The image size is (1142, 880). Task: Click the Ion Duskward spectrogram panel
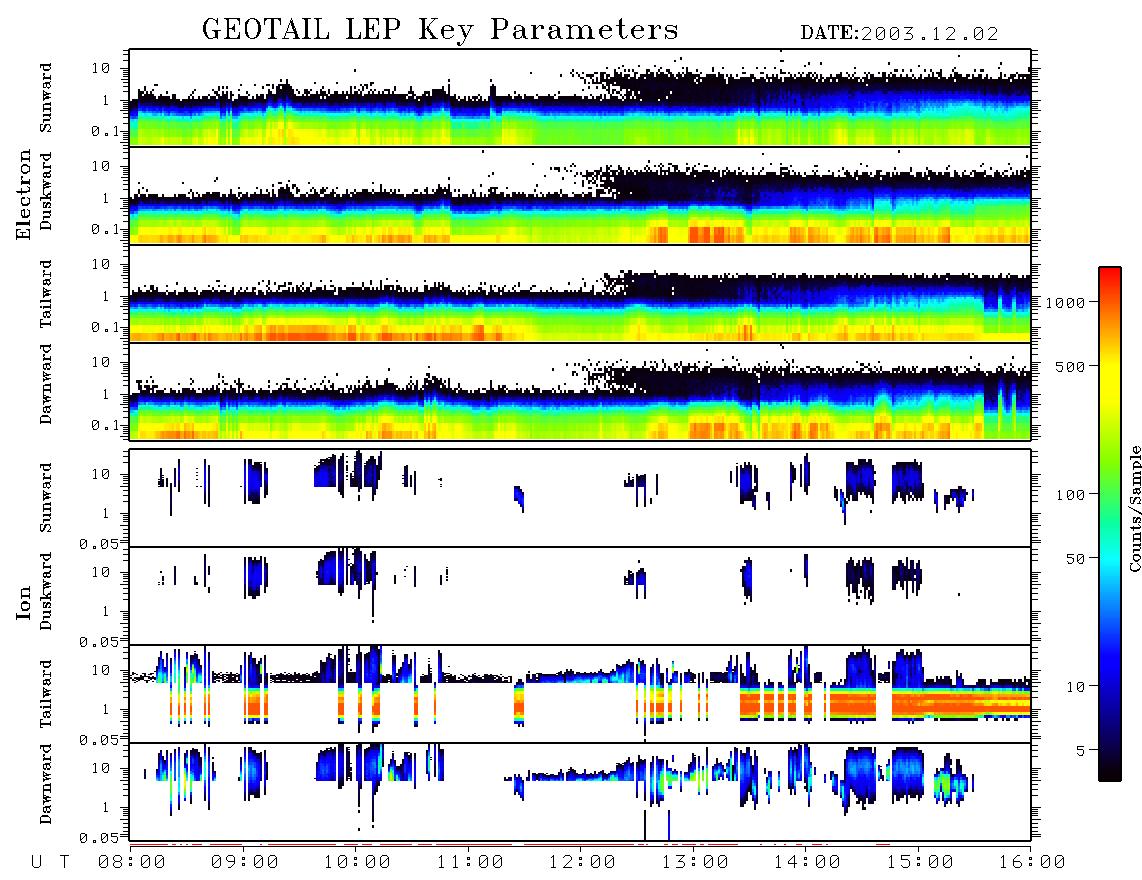pos(580,596)
